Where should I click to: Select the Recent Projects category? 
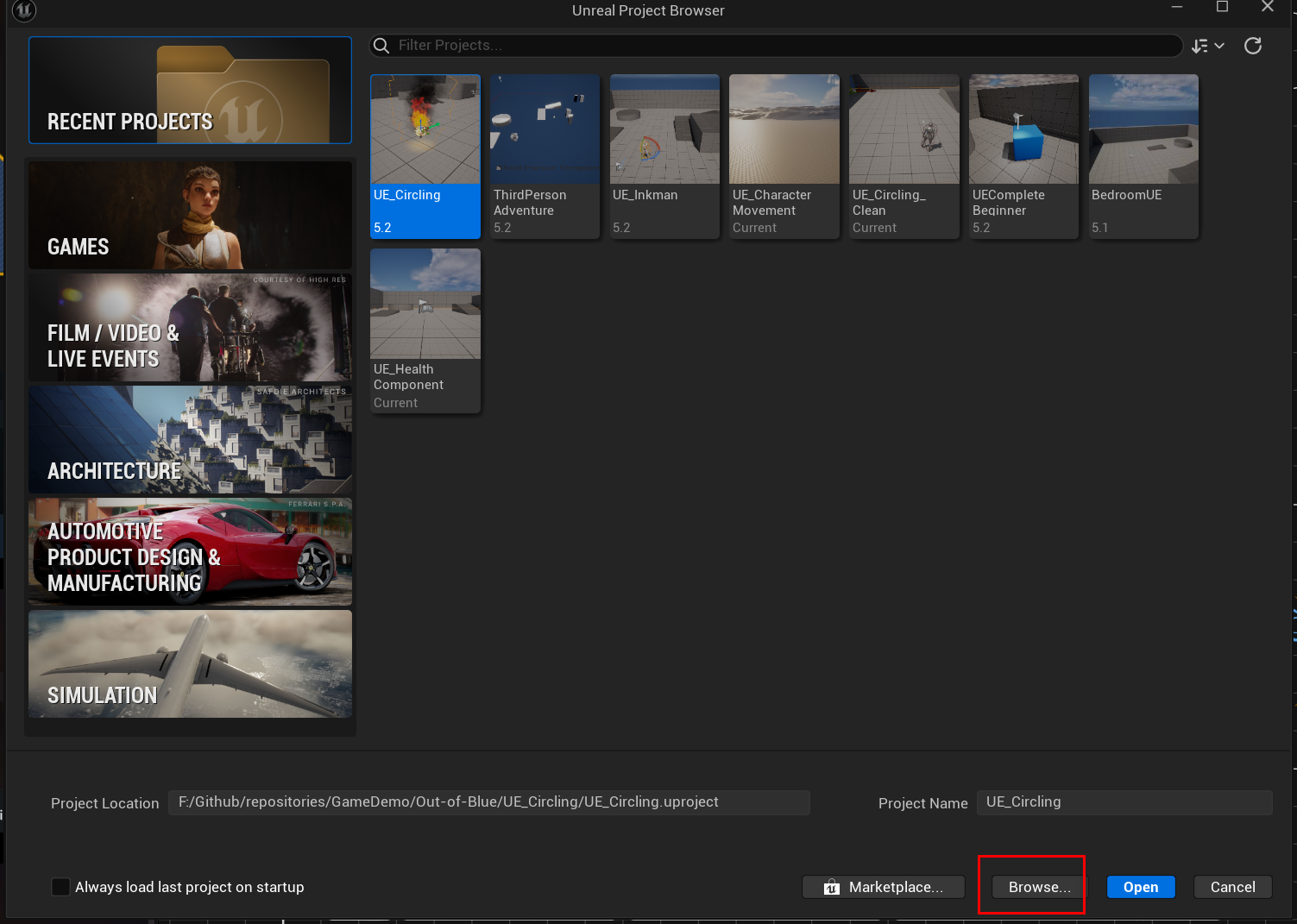pyautogui.click(x=190, y=90)
